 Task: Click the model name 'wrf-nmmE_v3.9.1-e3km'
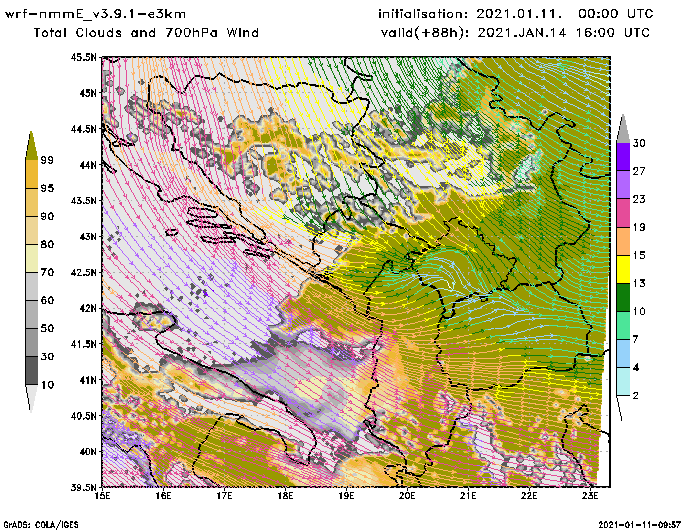click(x=96, y=14)
